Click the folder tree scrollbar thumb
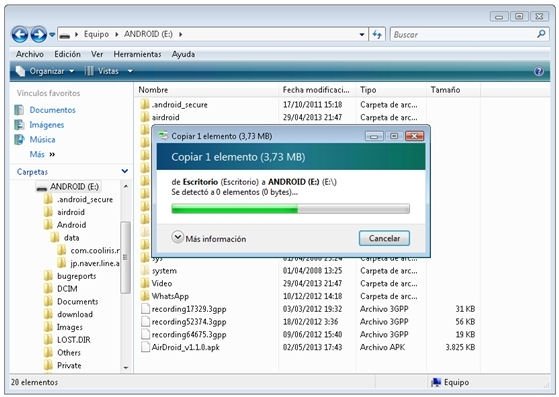 125,257
